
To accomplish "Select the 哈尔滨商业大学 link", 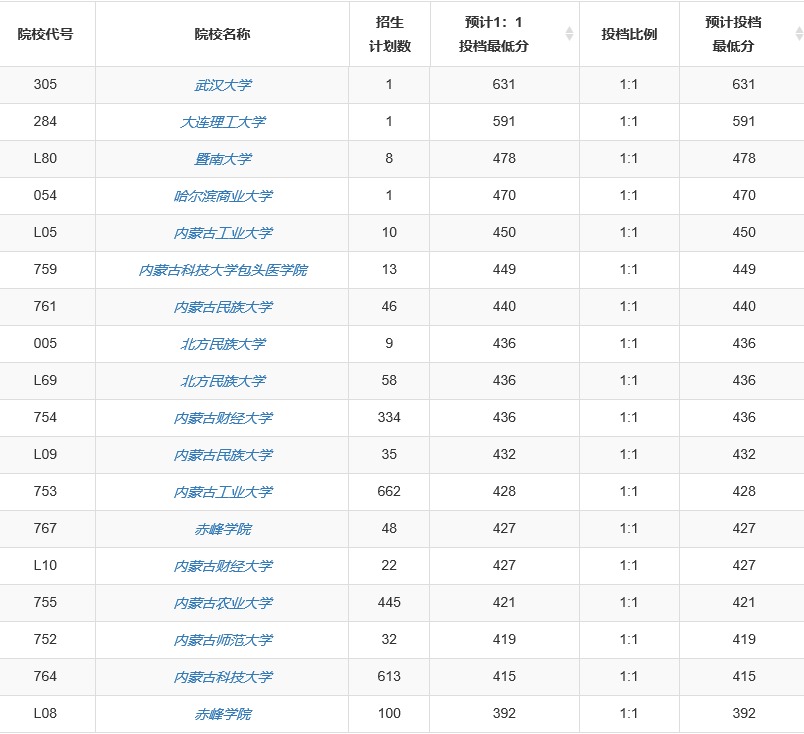I will [222, 196].
